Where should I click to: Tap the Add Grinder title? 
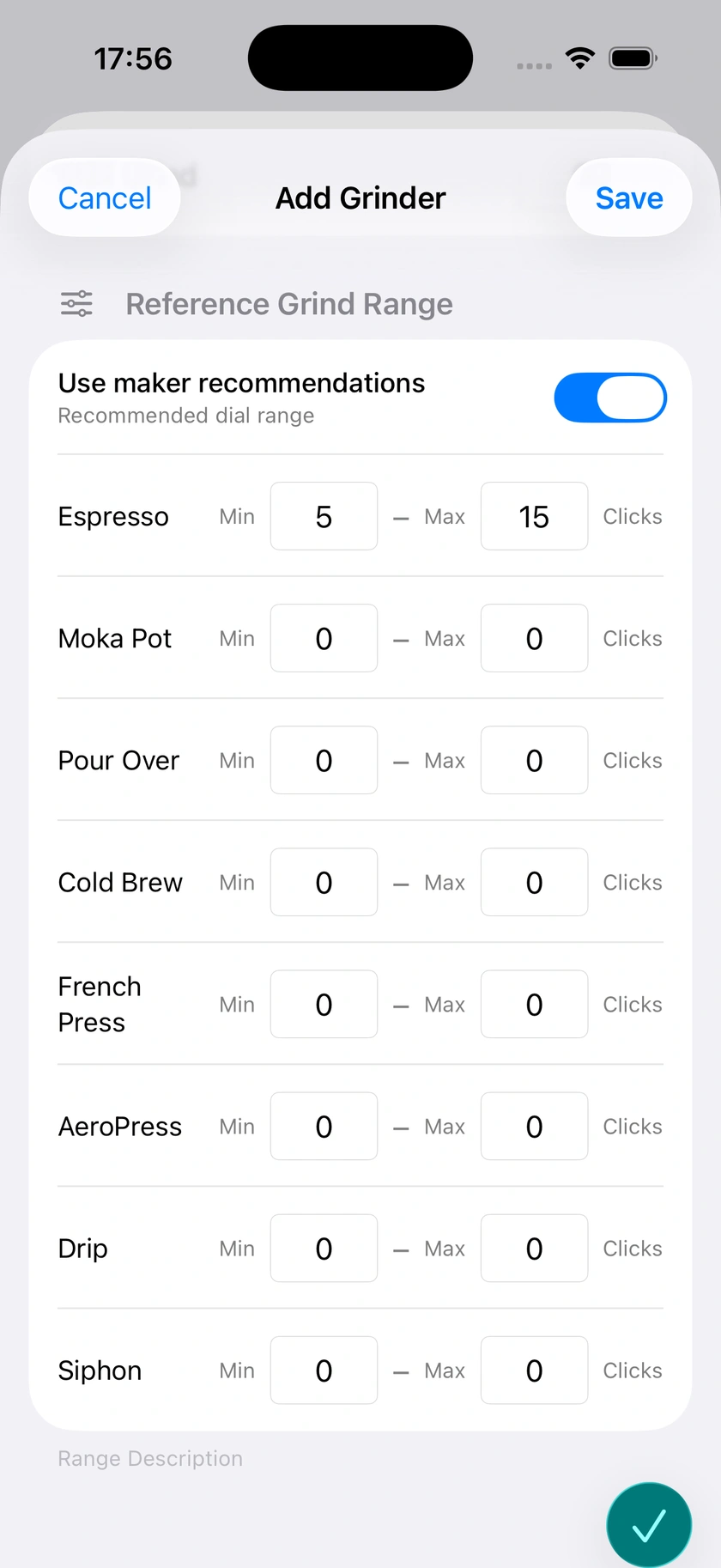(x=360, y=198)
